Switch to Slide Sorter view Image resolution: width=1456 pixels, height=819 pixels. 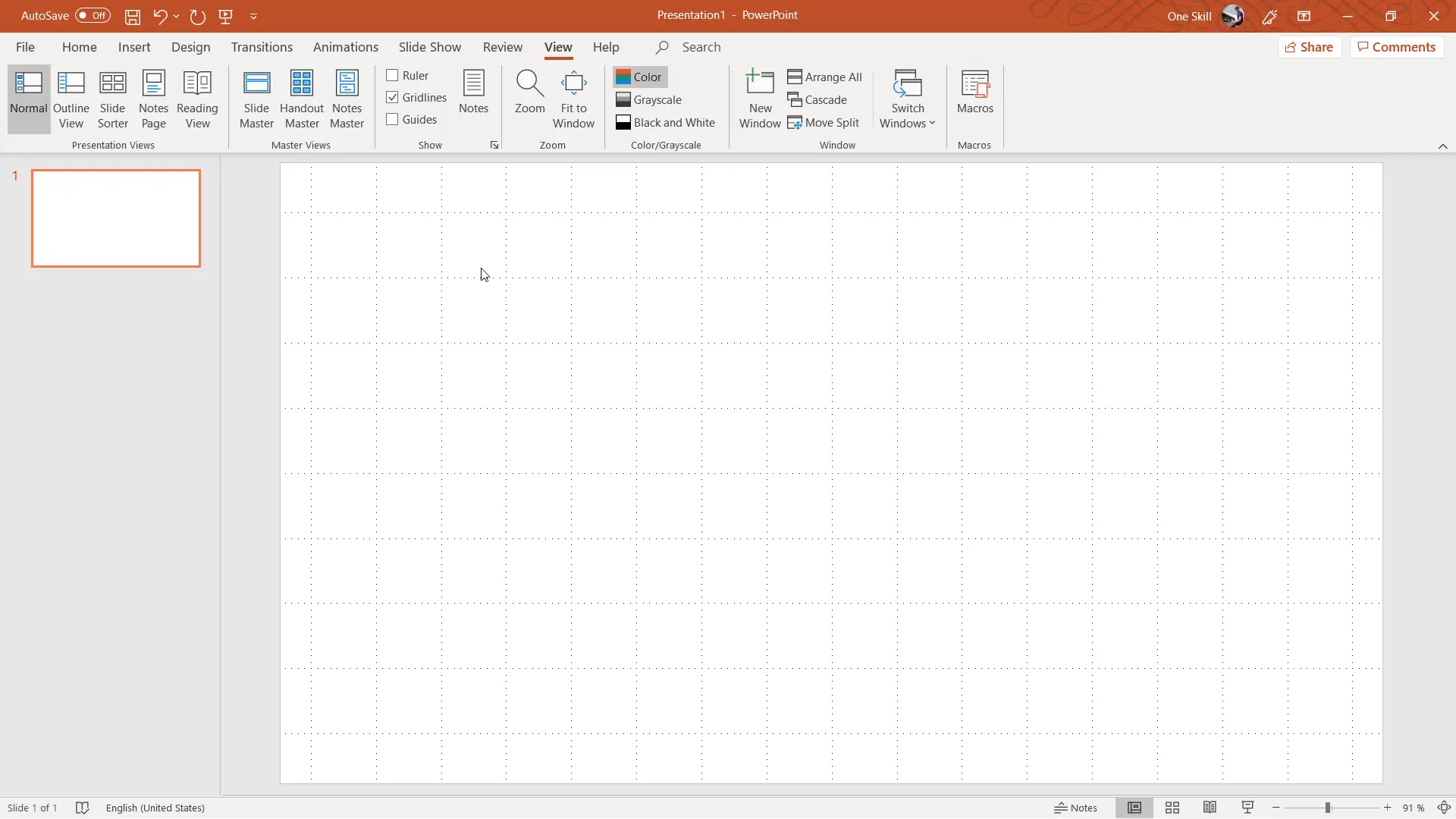[112, 99]
